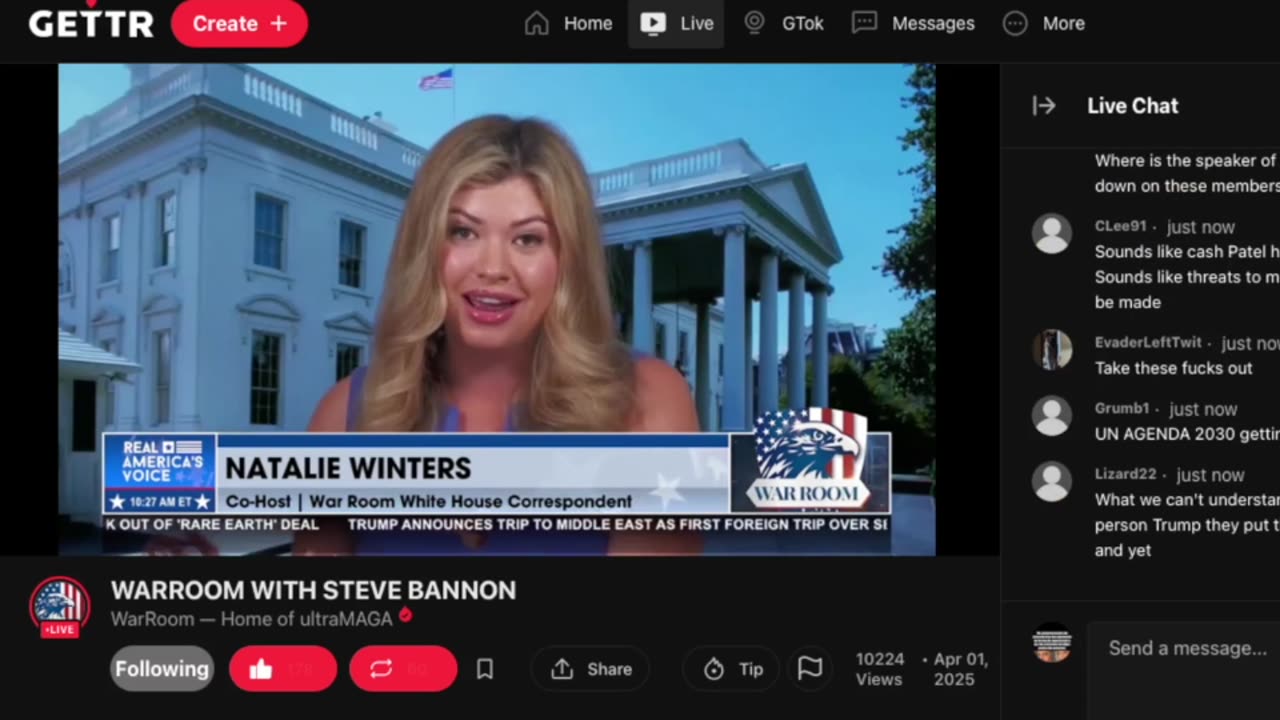Click the WarRoom — Home of ultraMAGA name
Image resolution: width=1280 pixels, height=720 pixels.
click(251, 619)
